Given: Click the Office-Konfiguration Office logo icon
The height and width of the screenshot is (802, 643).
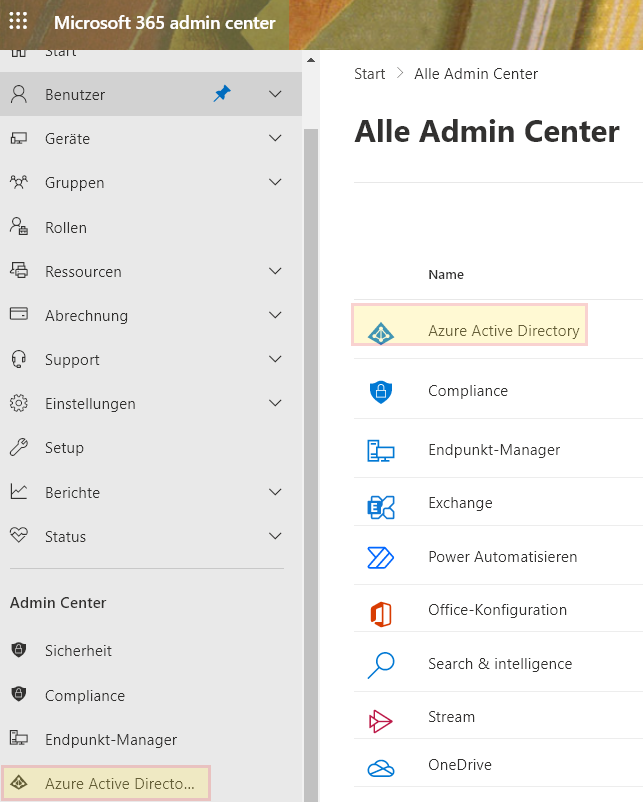Looking at the screenshot, I should pyautogui.click(x=381, y=614).
